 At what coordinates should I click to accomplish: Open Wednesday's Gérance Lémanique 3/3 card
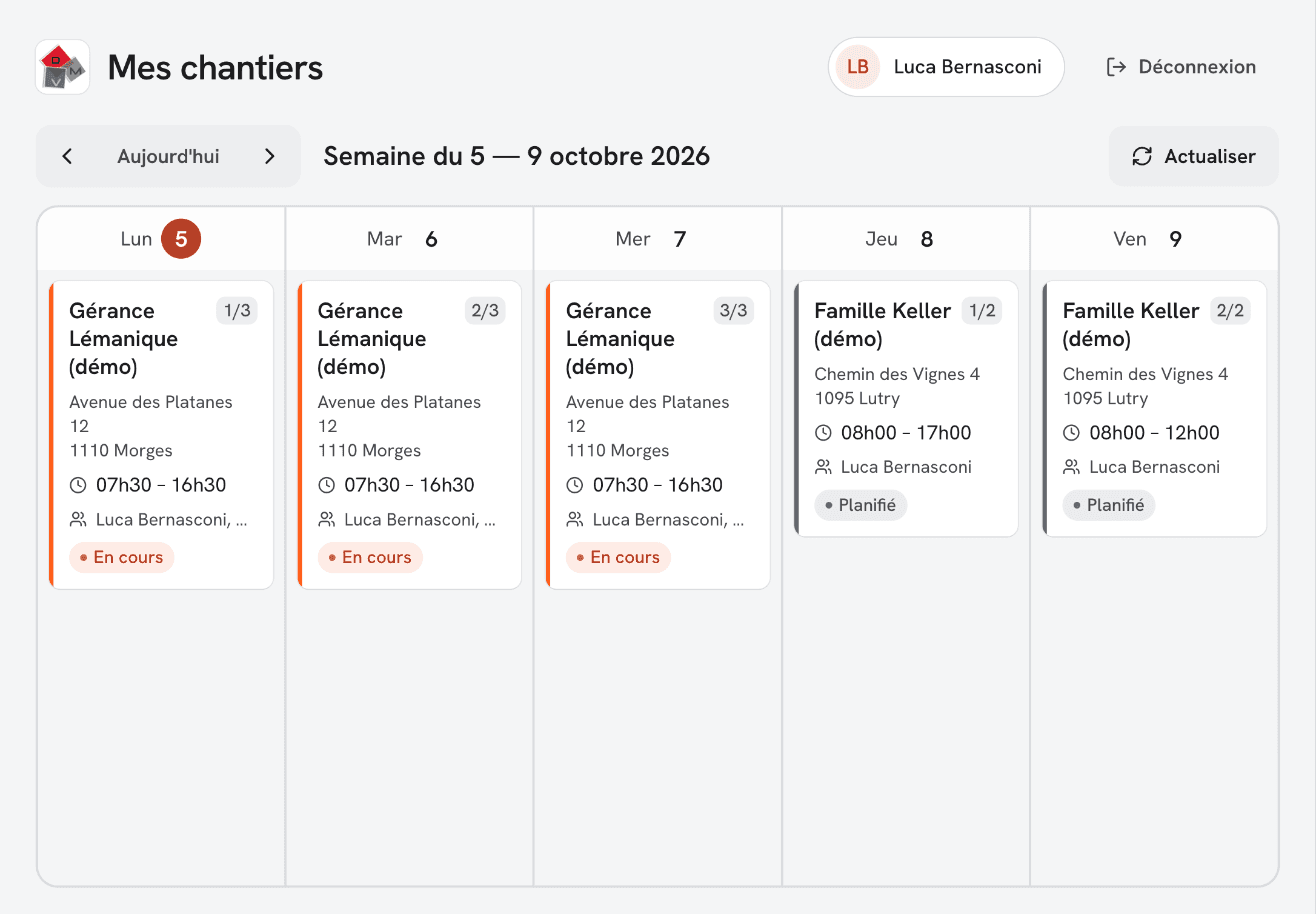pyautogui.click(x=658, y=435)
